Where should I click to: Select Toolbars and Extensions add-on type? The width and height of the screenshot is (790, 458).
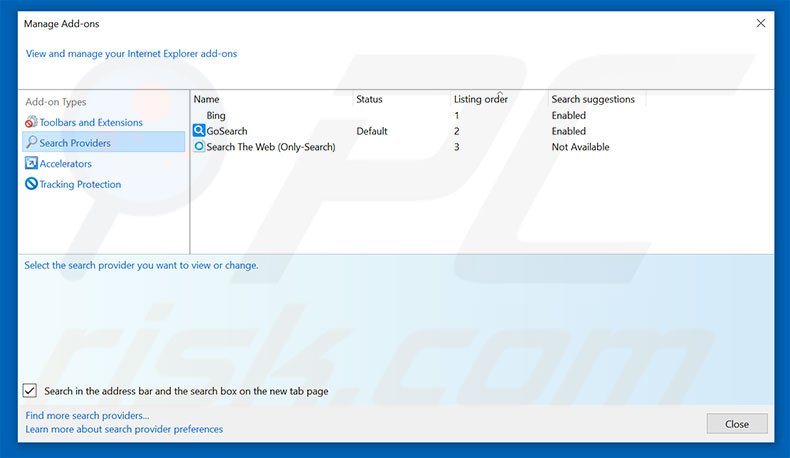[91, 122]
